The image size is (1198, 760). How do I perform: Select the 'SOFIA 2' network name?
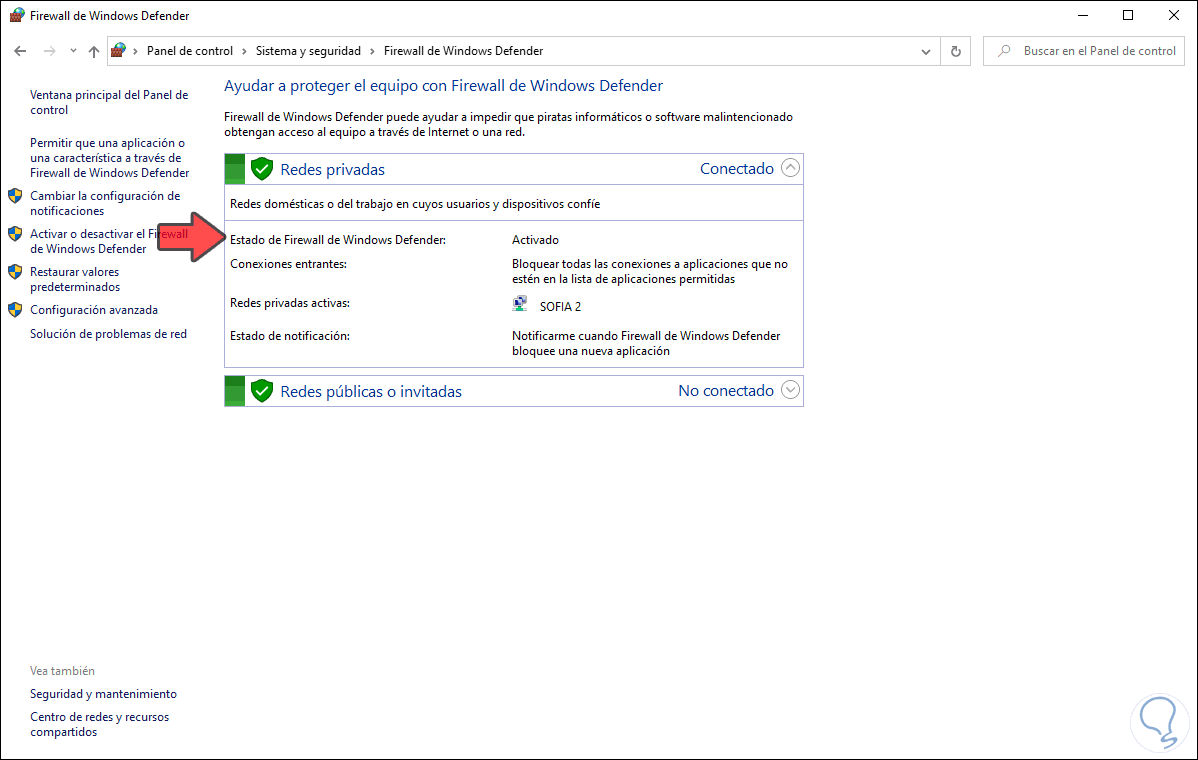click(560, 306)
